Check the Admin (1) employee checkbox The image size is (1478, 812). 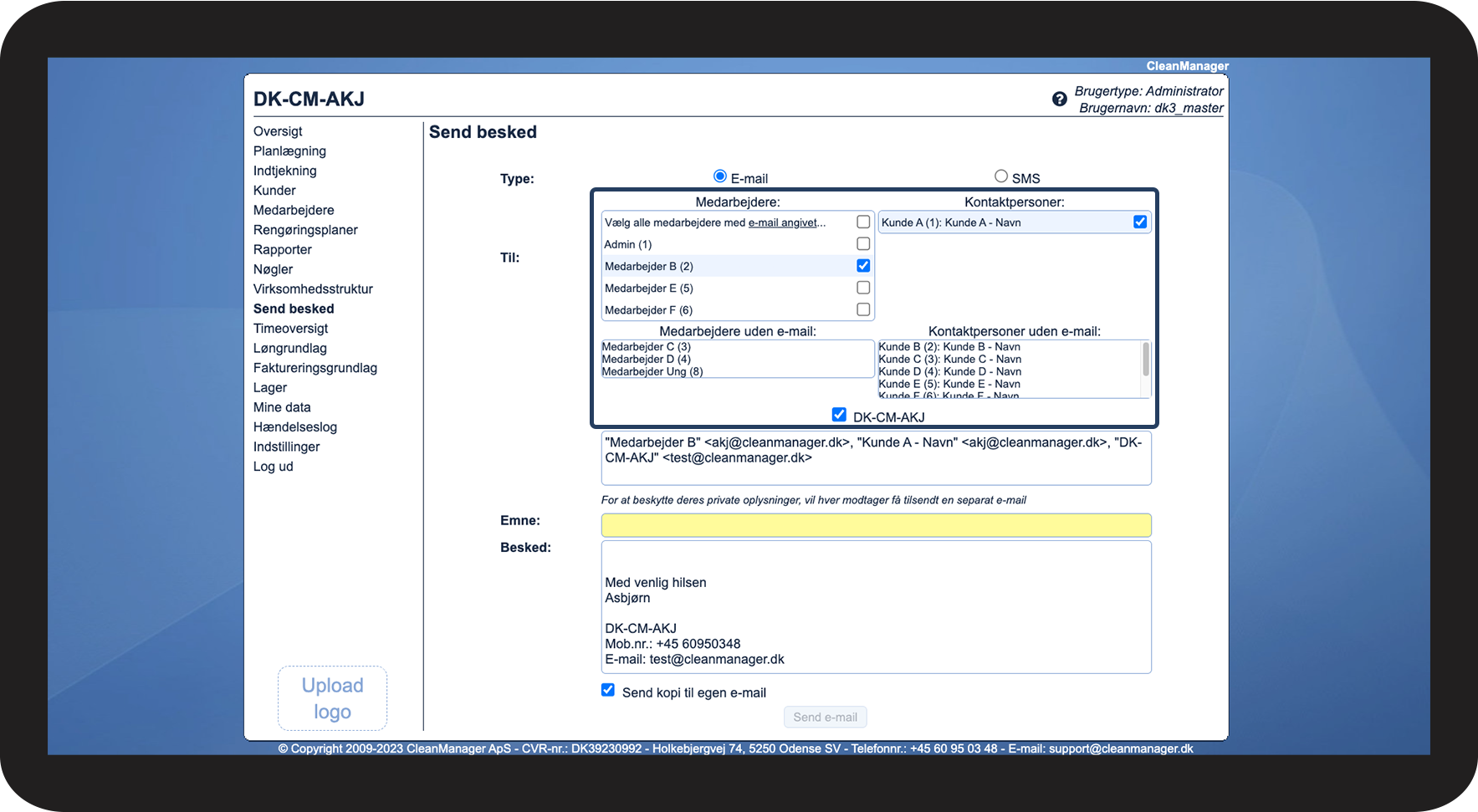tap(863, 244)
